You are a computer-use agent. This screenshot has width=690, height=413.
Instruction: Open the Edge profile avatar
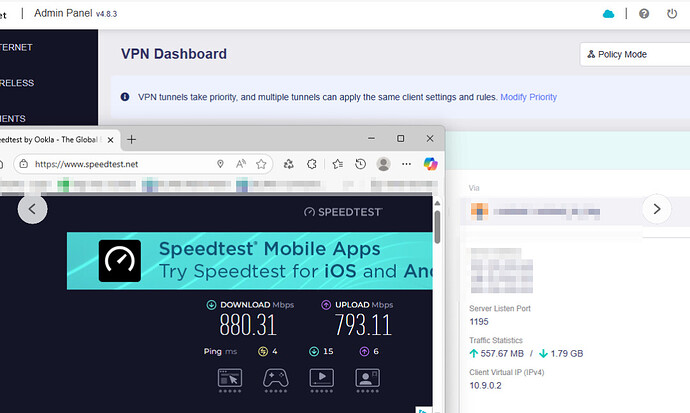pyautogui.click(x=383, y=163)
